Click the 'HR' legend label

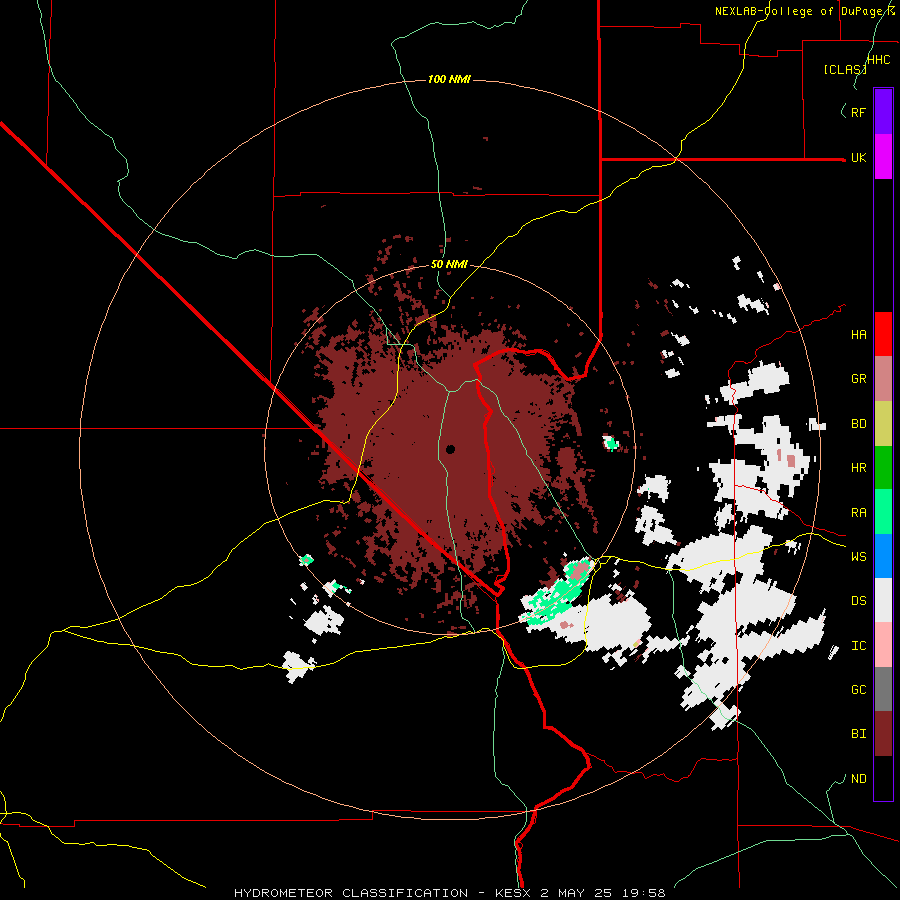click(x=858, y=468)
